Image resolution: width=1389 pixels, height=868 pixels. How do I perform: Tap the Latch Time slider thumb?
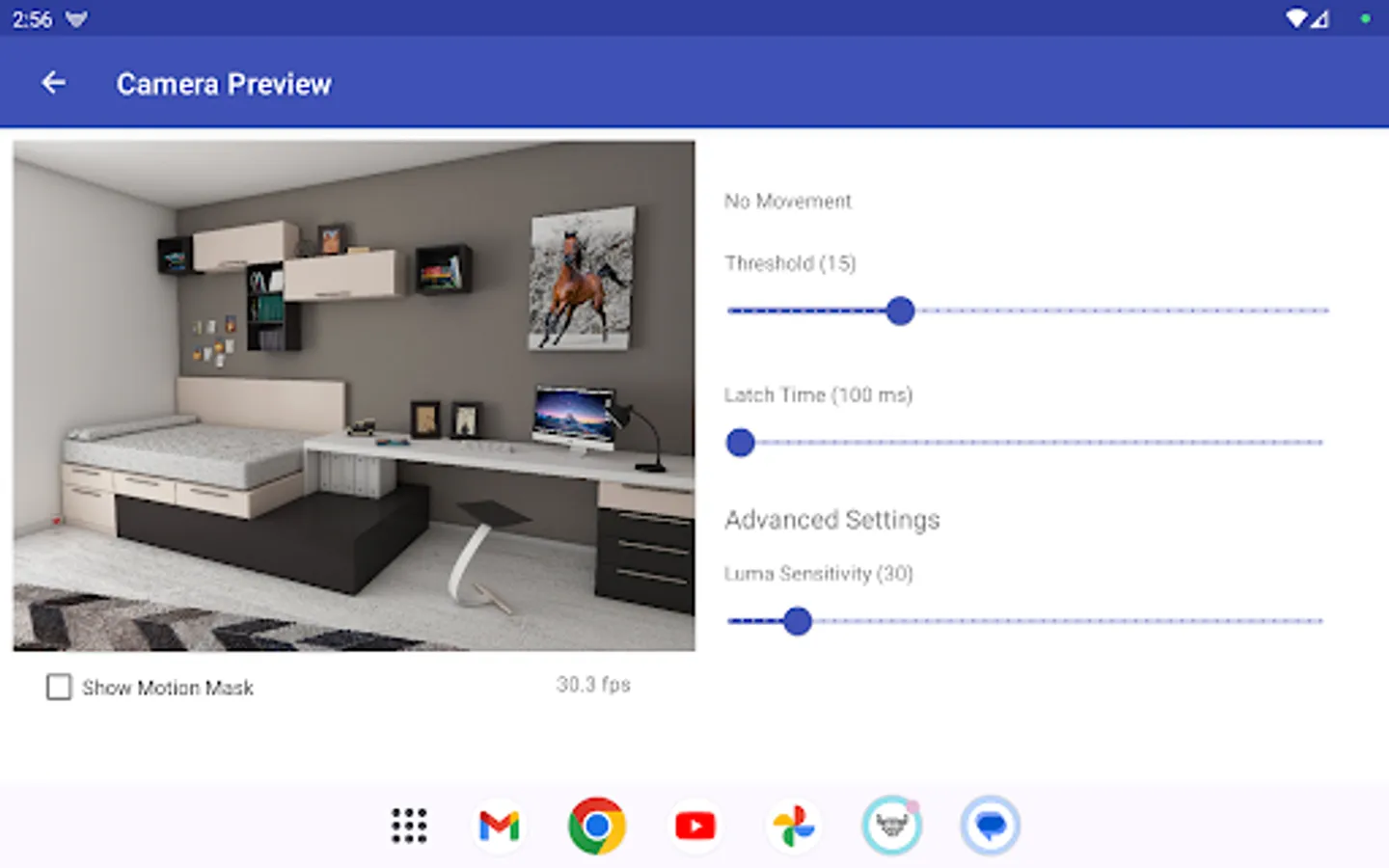coord(740,443)
